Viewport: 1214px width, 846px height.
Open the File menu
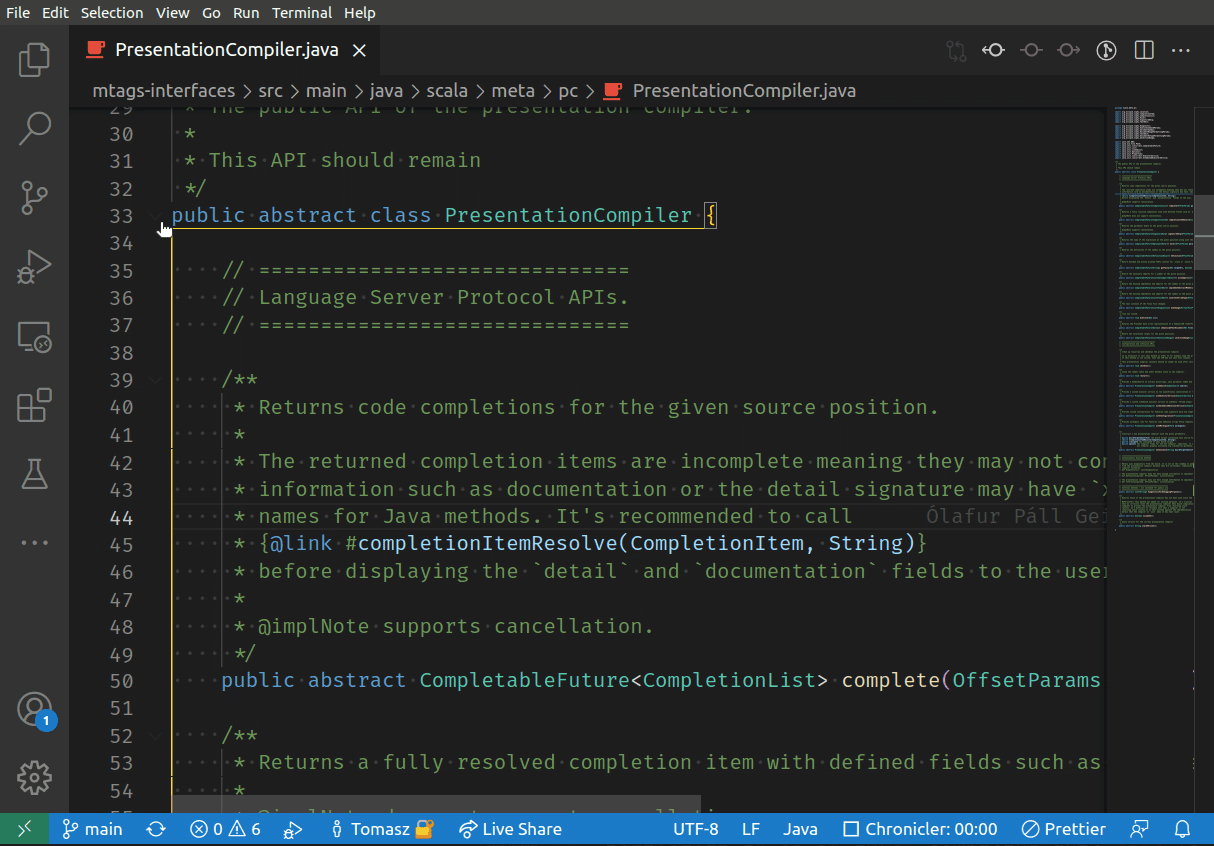point(18,13)
